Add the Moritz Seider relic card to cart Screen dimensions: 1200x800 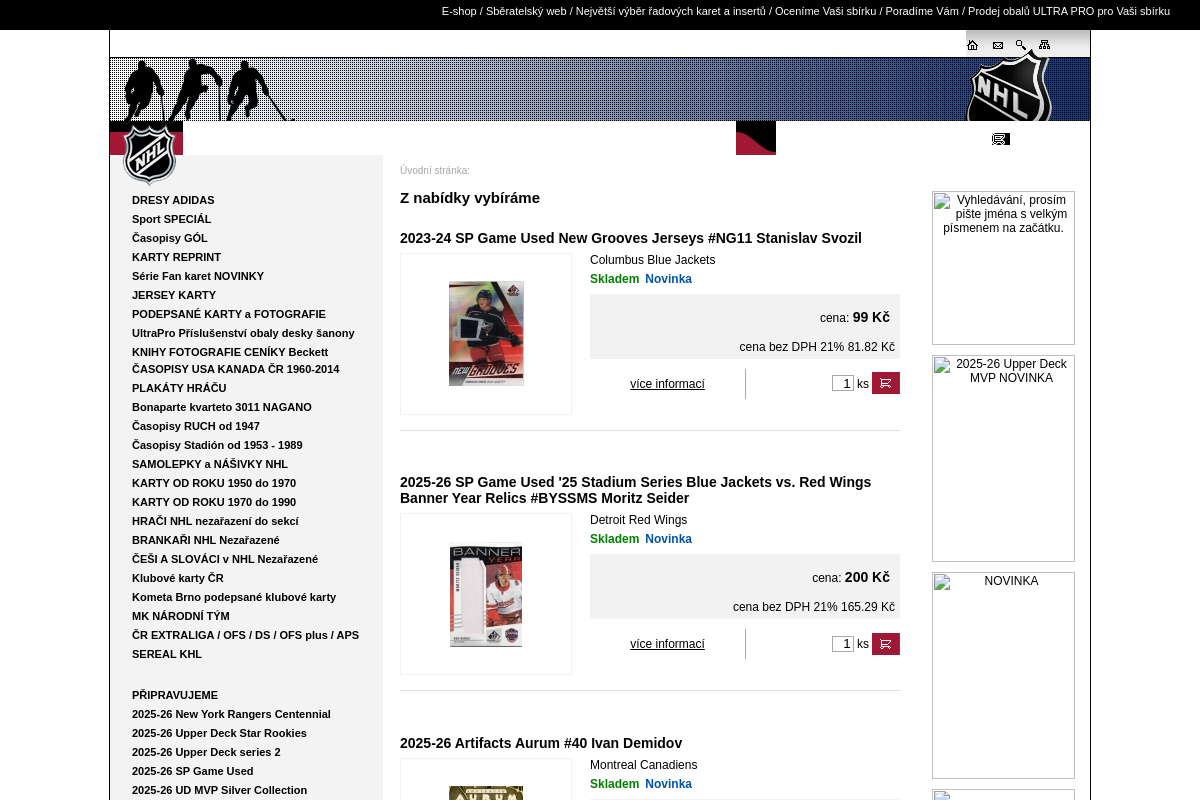(885, 644)
